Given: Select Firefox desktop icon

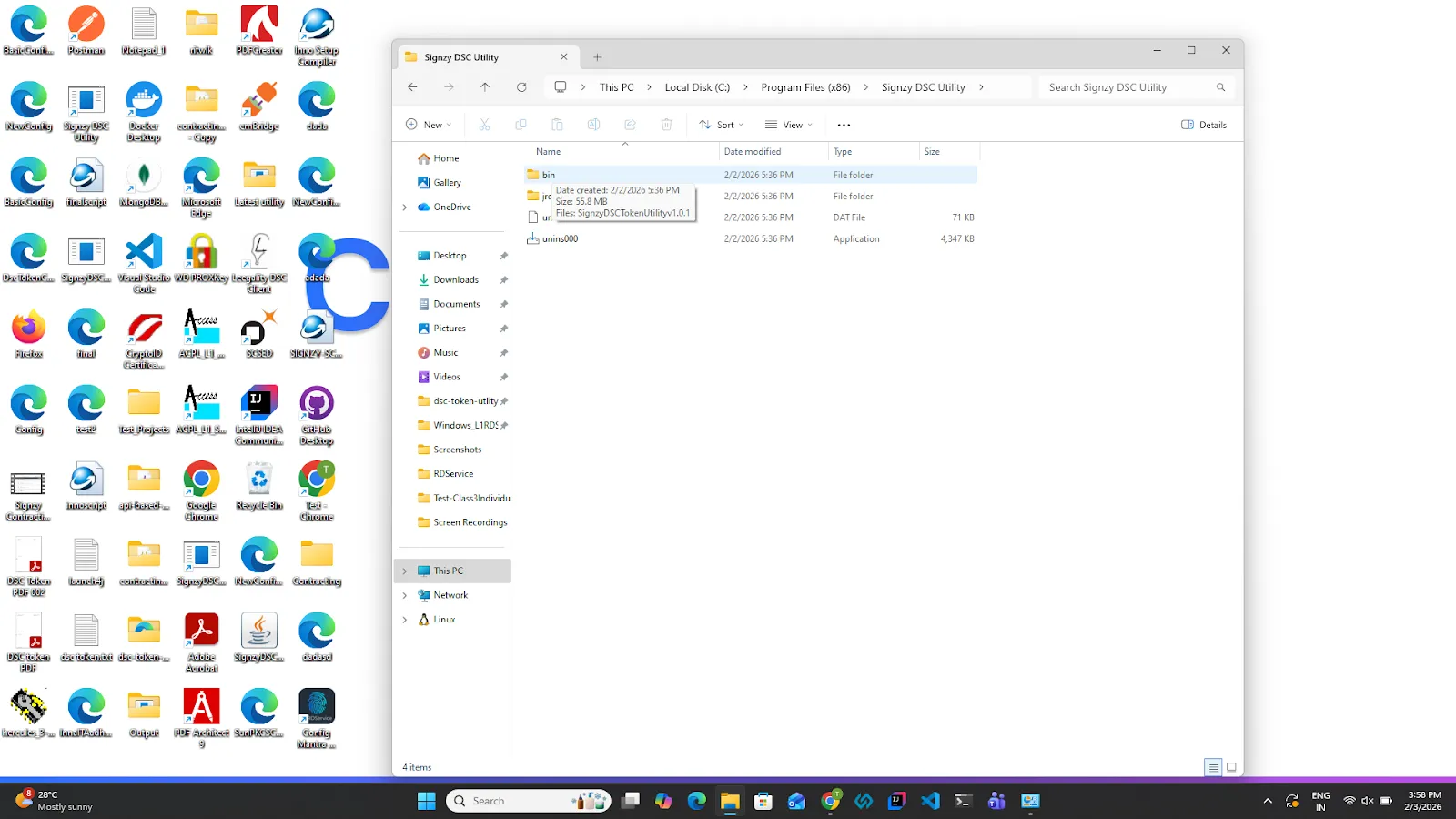Looking at the screenshot, I should [29, 334].
